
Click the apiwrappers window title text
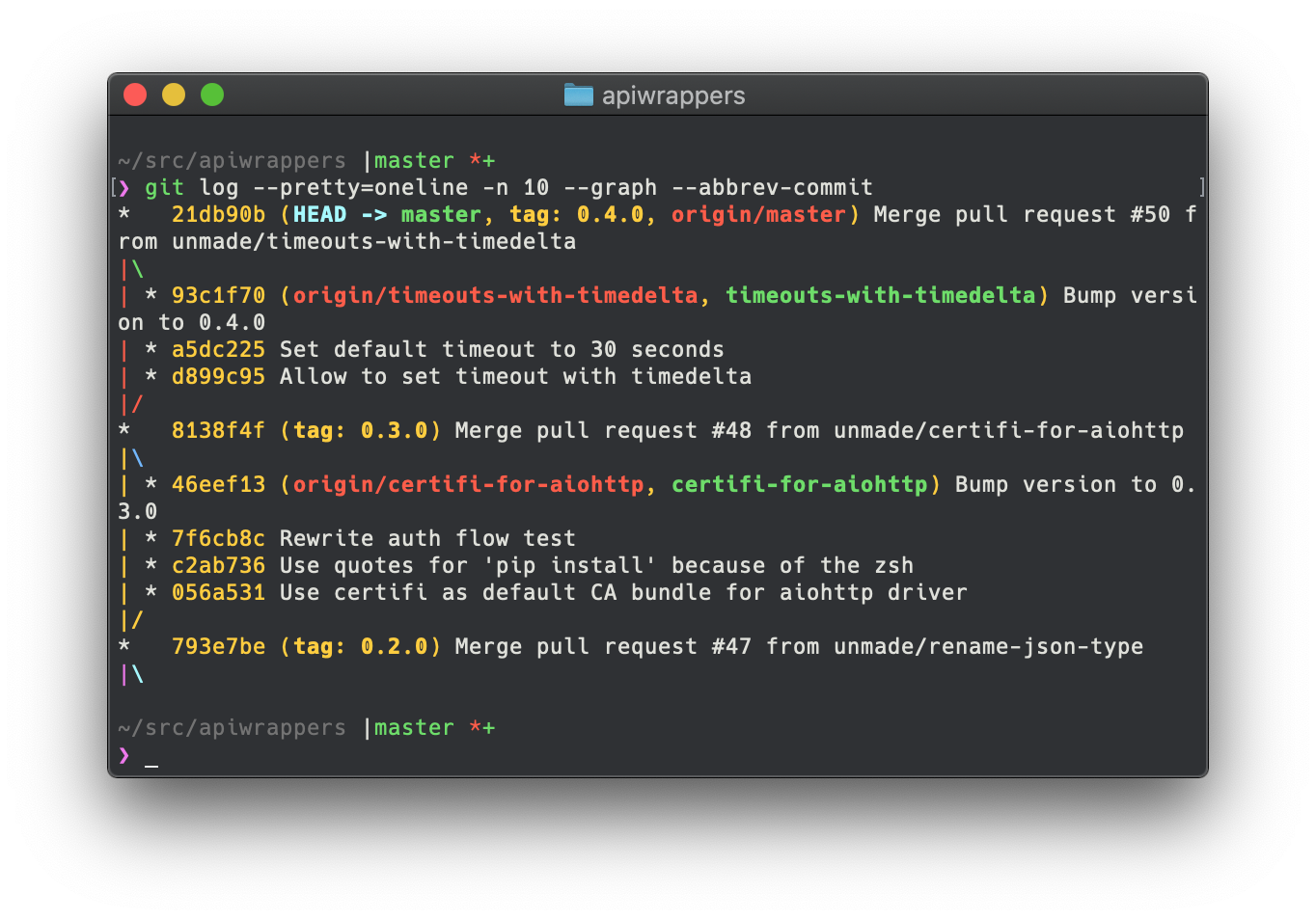[672, 95]
